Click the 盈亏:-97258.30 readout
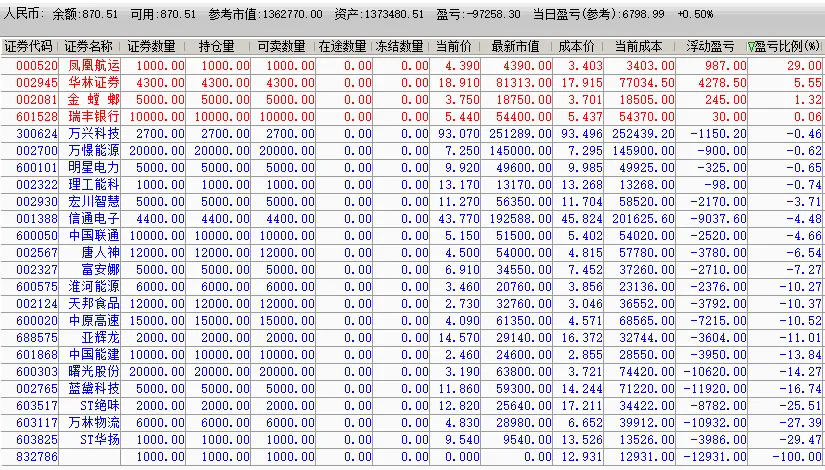The height and width of the screenshot is (470, 825). tap(478, 14)
